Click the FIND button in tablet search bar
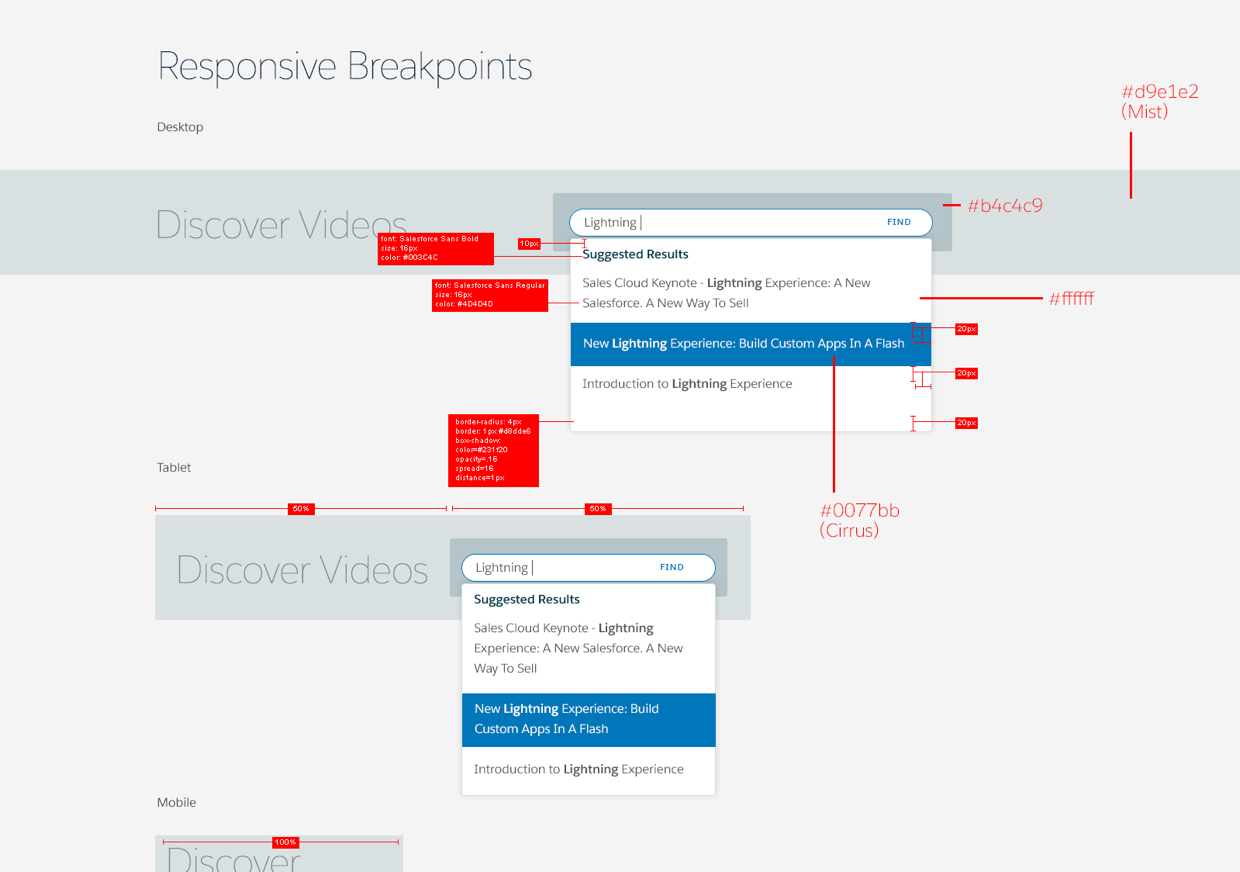Screen dimensions: 1240x872 (671, 567)
